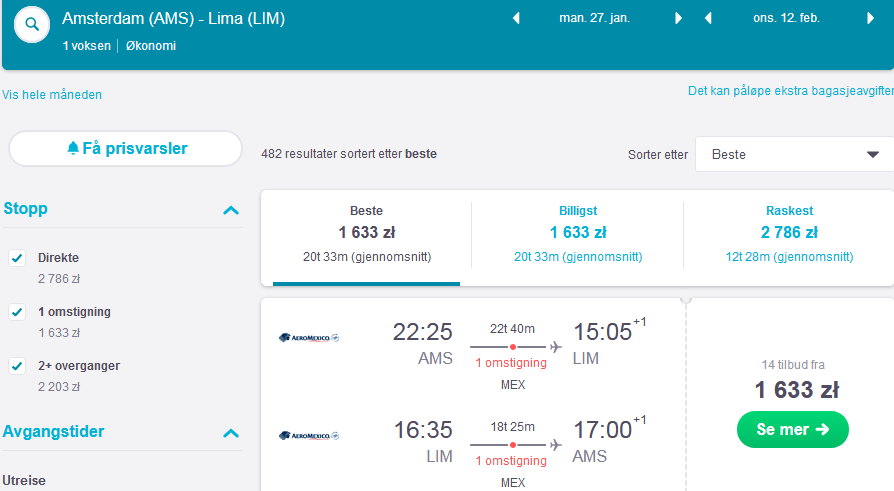Image resolution: width=894 pixels, height=491 pixels.
Task: Uncheck the Direkte checkbox
Action: click(17, 258)
